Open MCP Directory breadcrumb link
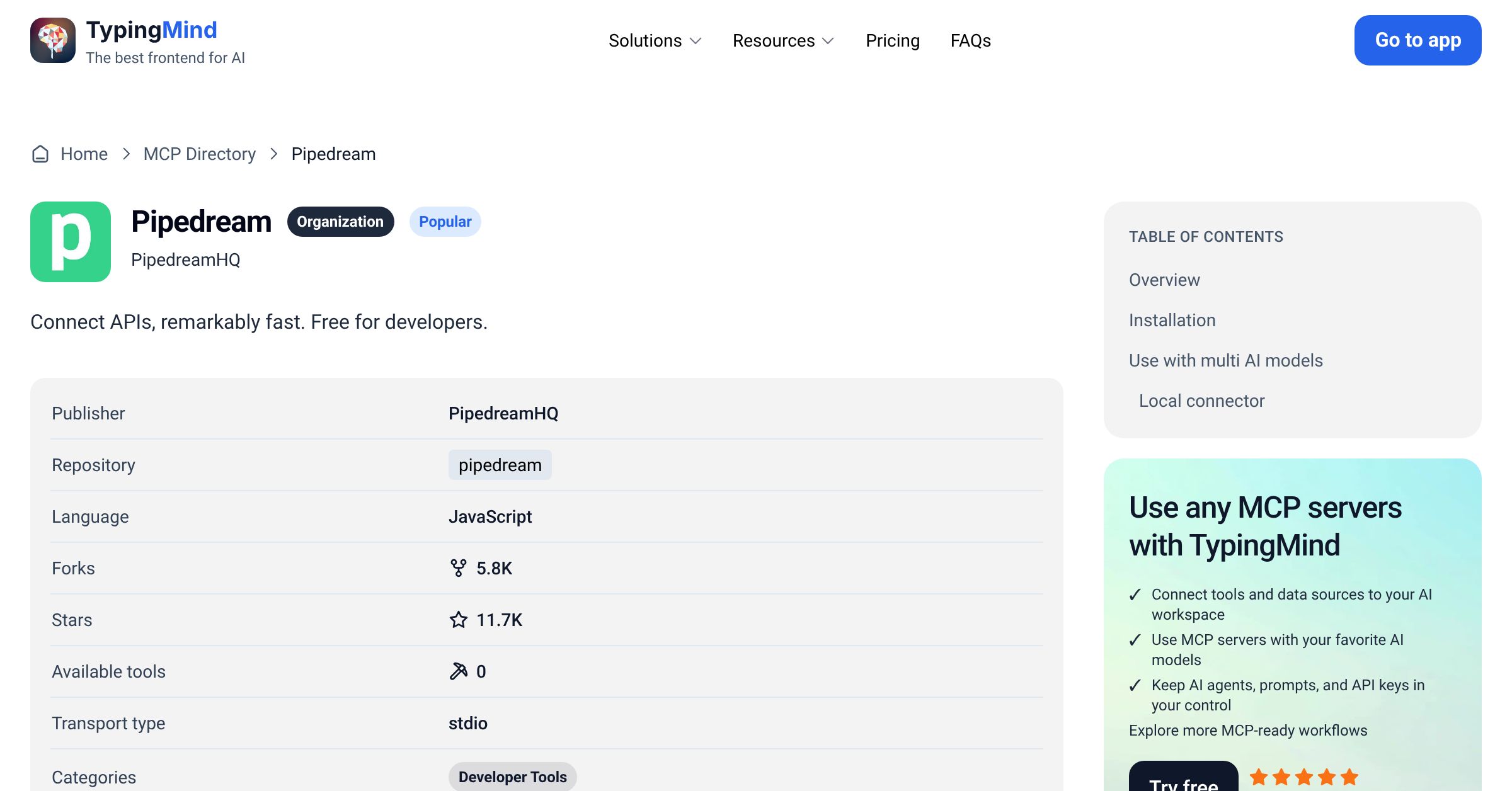The image size is (1512, 791). click(x=200, y=154)
